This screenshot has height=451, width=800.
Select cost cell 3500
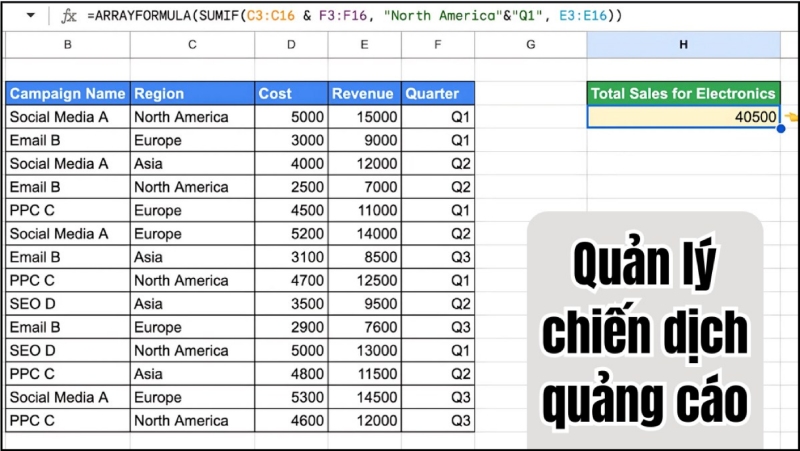pyautogui.click(x=291, y=304)
